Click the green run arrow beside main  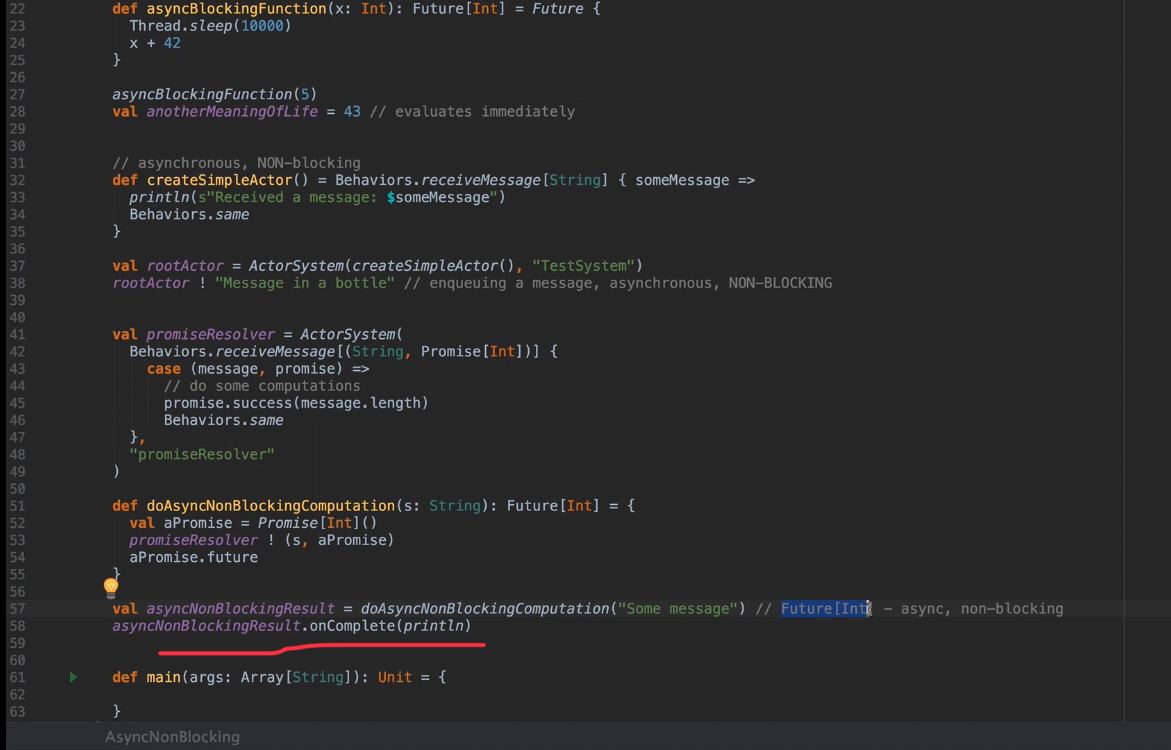point(73,678)
